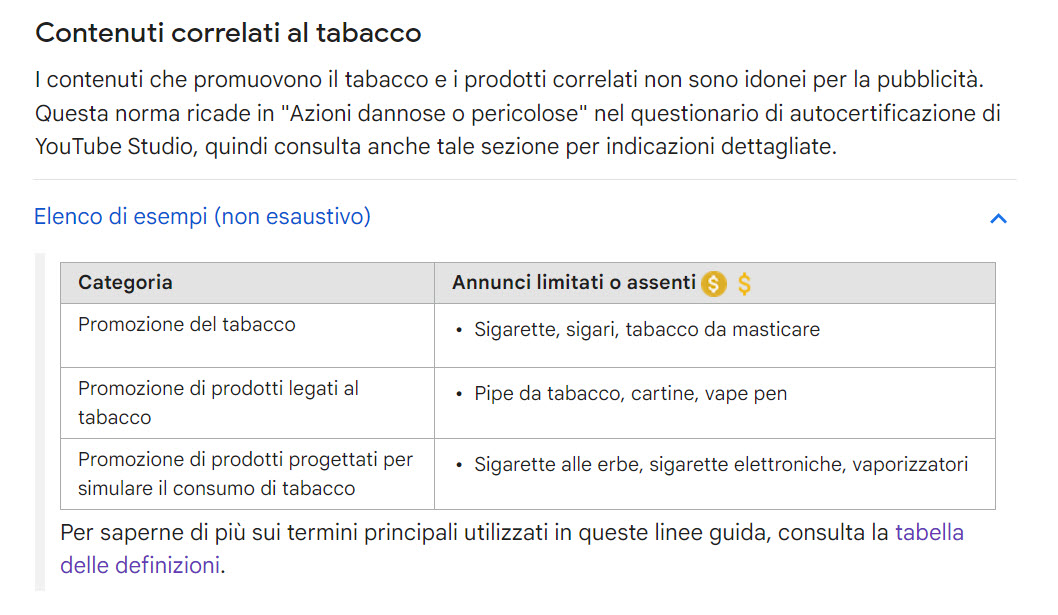Select "Promozione di prodotti legati al tabacco" cell

[x=248, y=403]
